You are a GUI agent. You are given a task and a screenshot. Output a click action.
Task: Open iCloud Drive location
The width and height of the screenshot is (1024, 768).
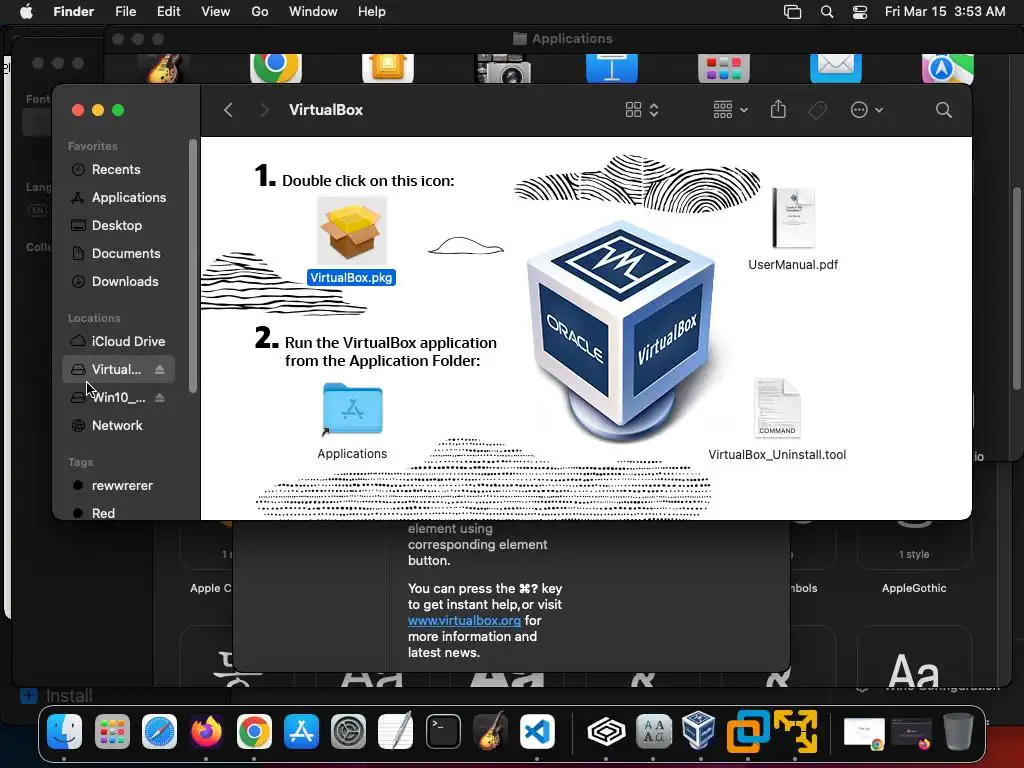tap(118, 342)
